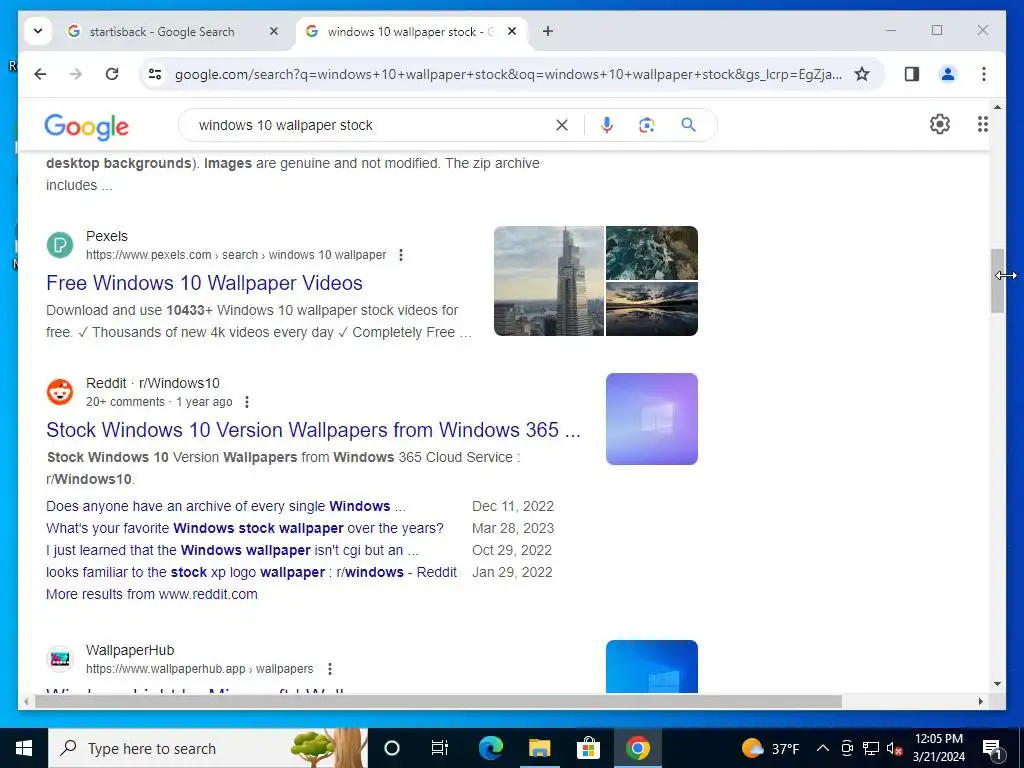The width and height of the screenshot is (1024, 768).
Task: Open Chrome three-dot menu
Action: [984, 74]
